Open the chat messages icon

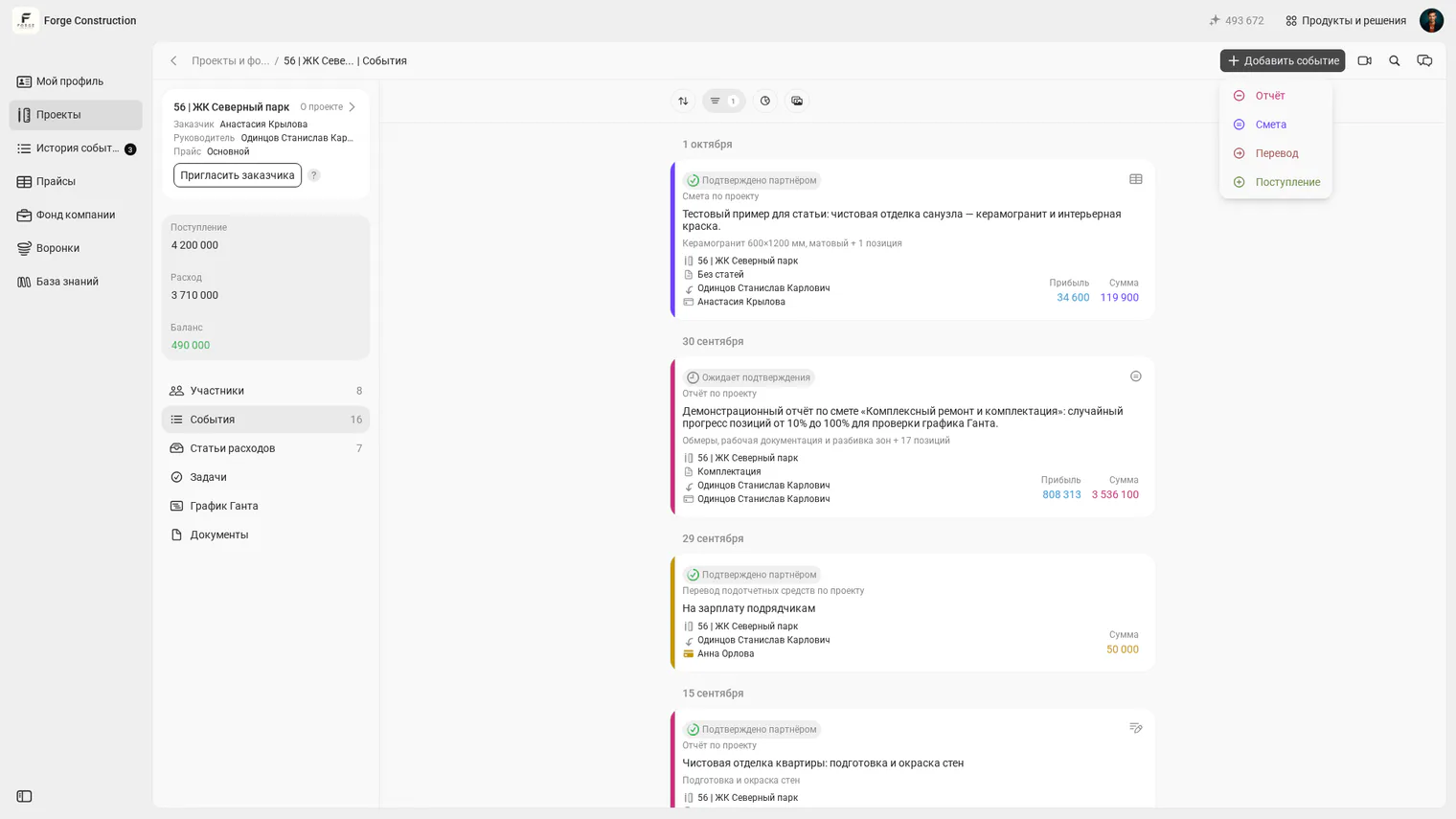1424,60
